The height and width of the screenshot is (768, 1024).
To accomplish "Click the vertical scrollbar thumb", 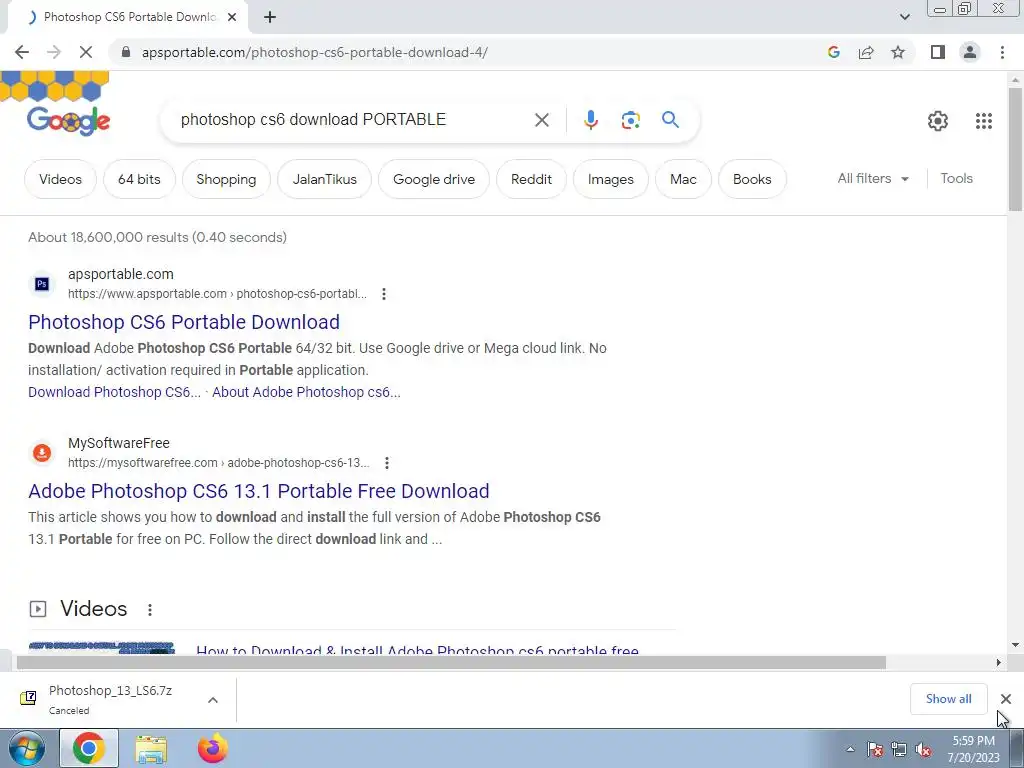I will pos(1015,149).
